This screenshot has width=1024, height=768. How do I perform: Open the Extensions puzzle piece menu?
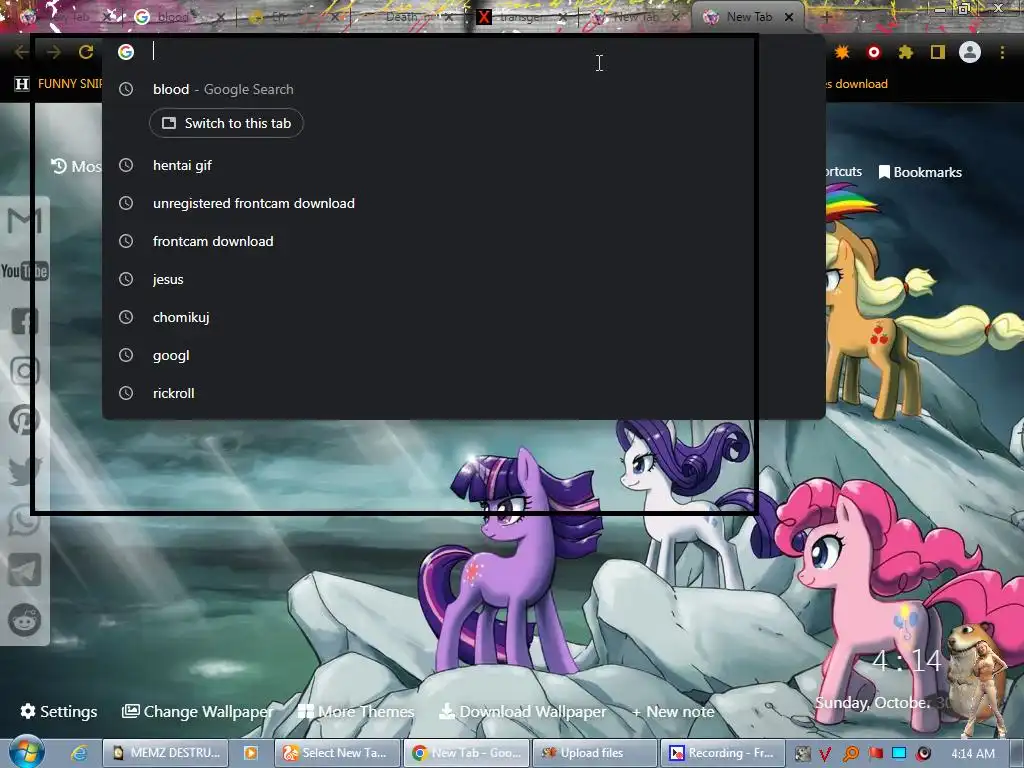(x=906, y=52)
